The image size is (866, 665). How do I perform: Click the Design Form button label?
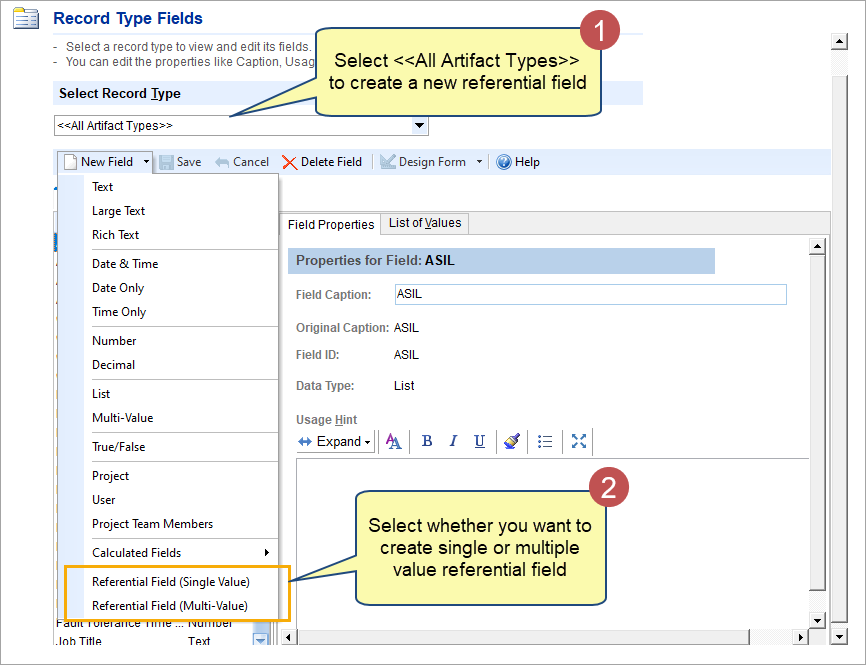coord(432,162)
